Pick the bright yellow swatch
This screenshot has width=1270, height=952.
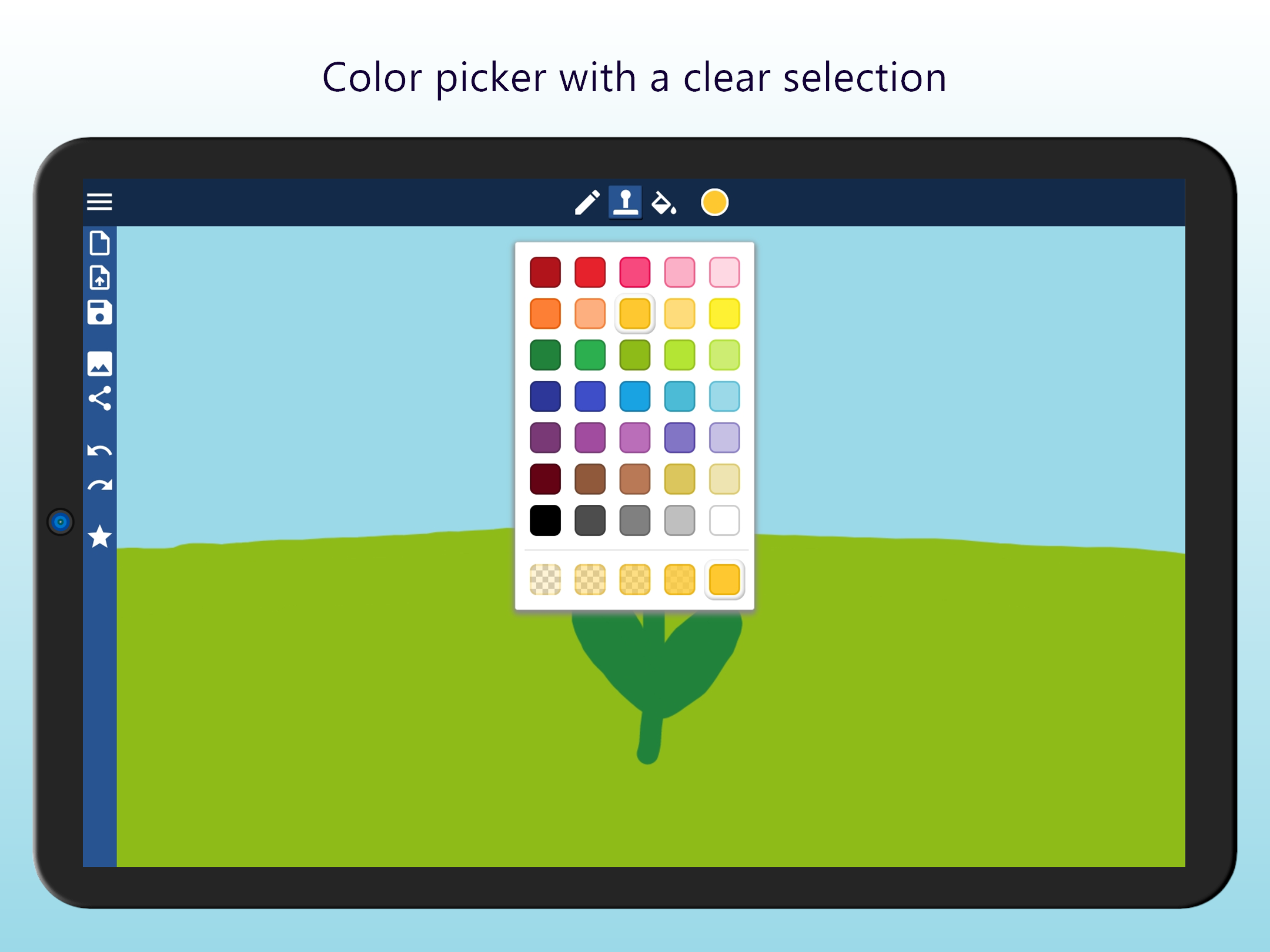[724, 313]
